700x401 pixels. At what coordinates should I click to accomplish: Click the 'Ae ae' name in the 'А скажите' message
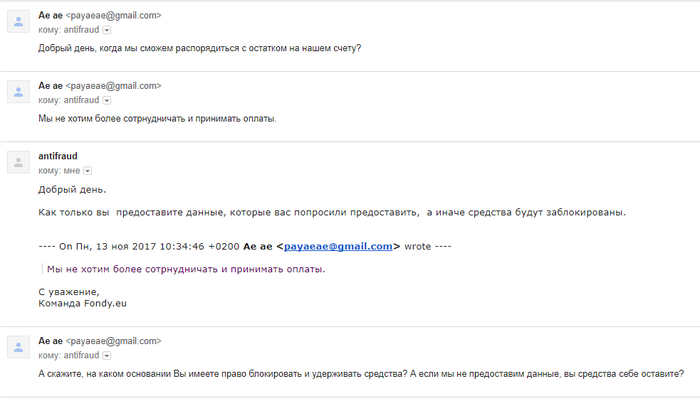coord(50,341)
